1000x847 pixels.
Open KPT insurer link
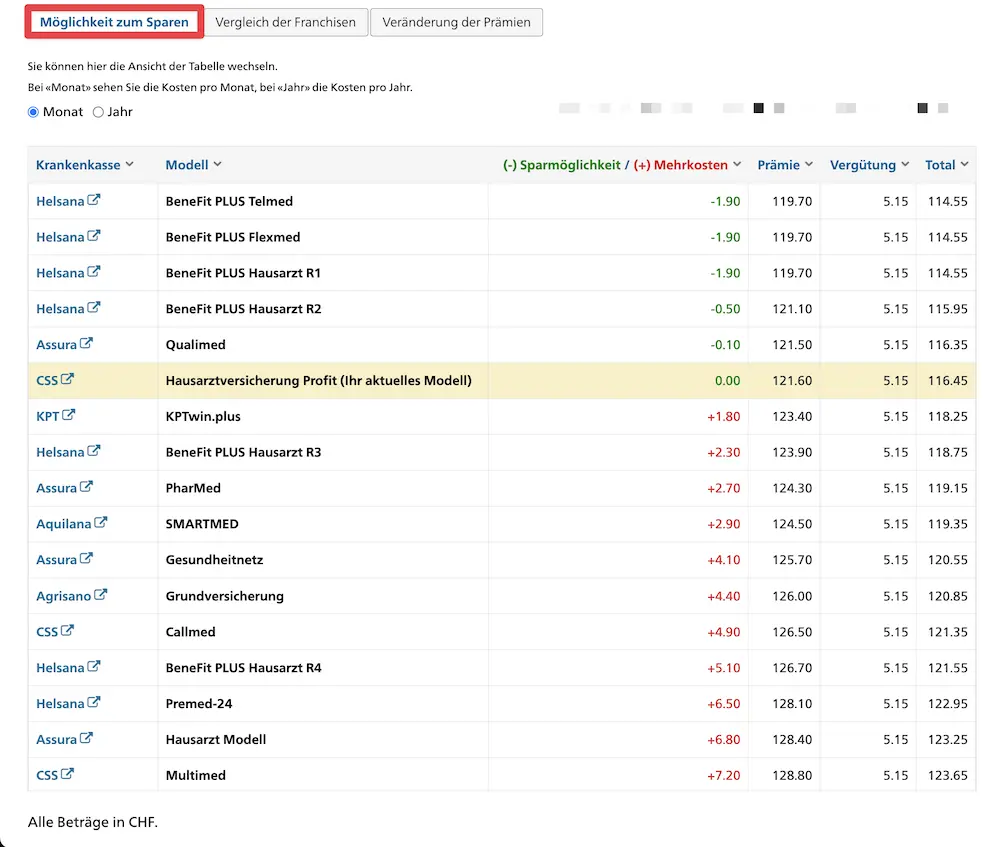[48, 416]
